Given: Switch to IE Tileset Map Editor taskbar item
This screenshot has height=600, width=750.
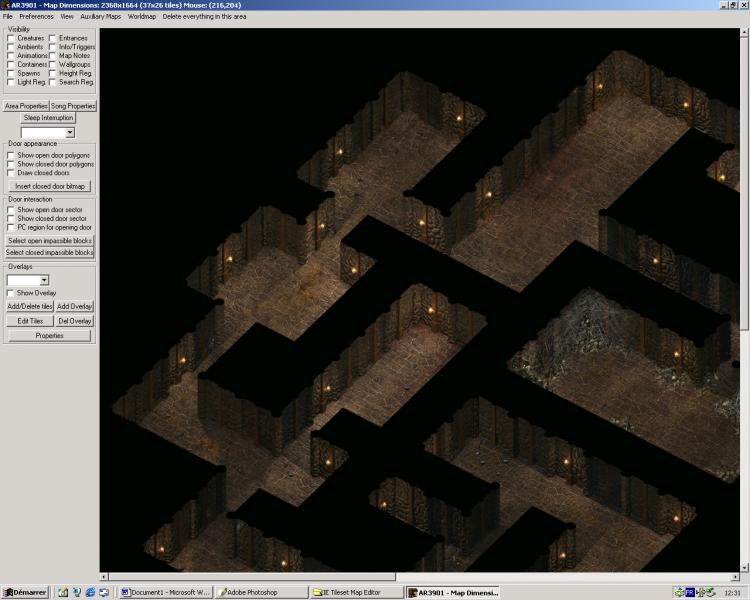Looking at the screenshot, I should [356, 592].
